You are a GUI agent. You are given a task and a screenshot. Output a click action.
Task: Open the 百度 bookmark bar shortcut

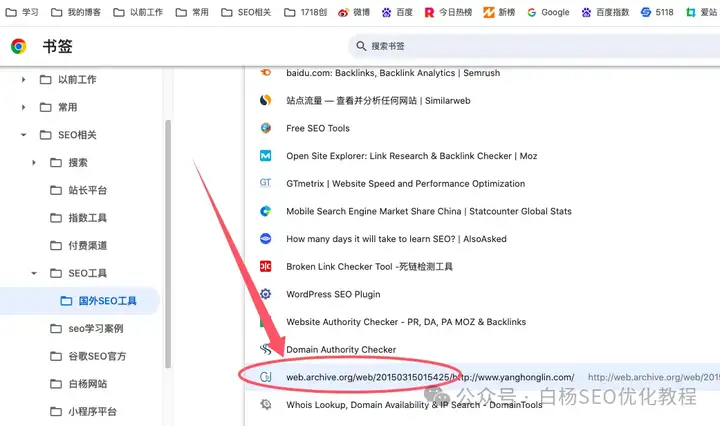(x=397, y=12)
